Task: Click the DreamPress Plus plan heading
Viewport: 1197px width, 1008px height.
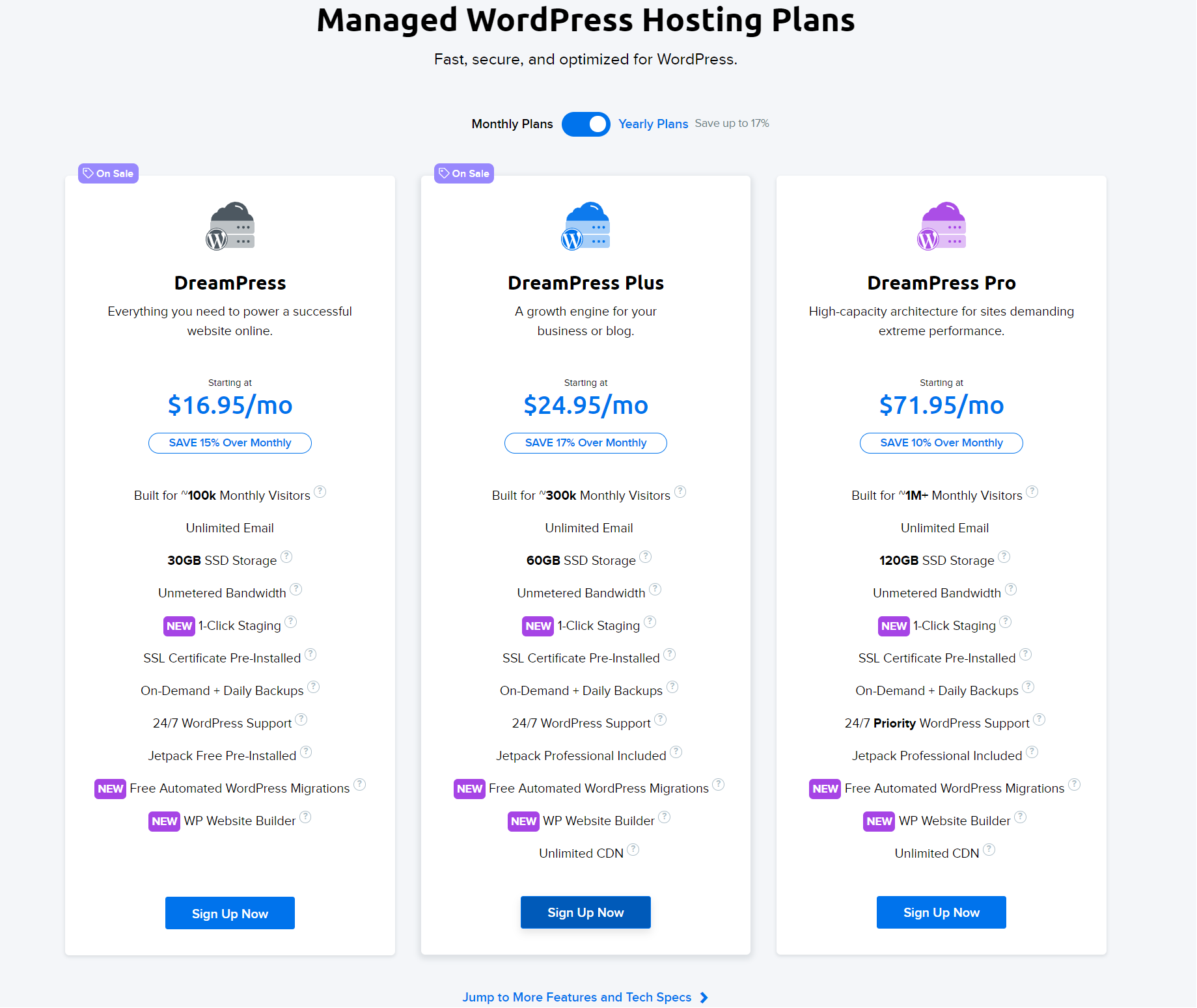Action: tap(586, 283)
